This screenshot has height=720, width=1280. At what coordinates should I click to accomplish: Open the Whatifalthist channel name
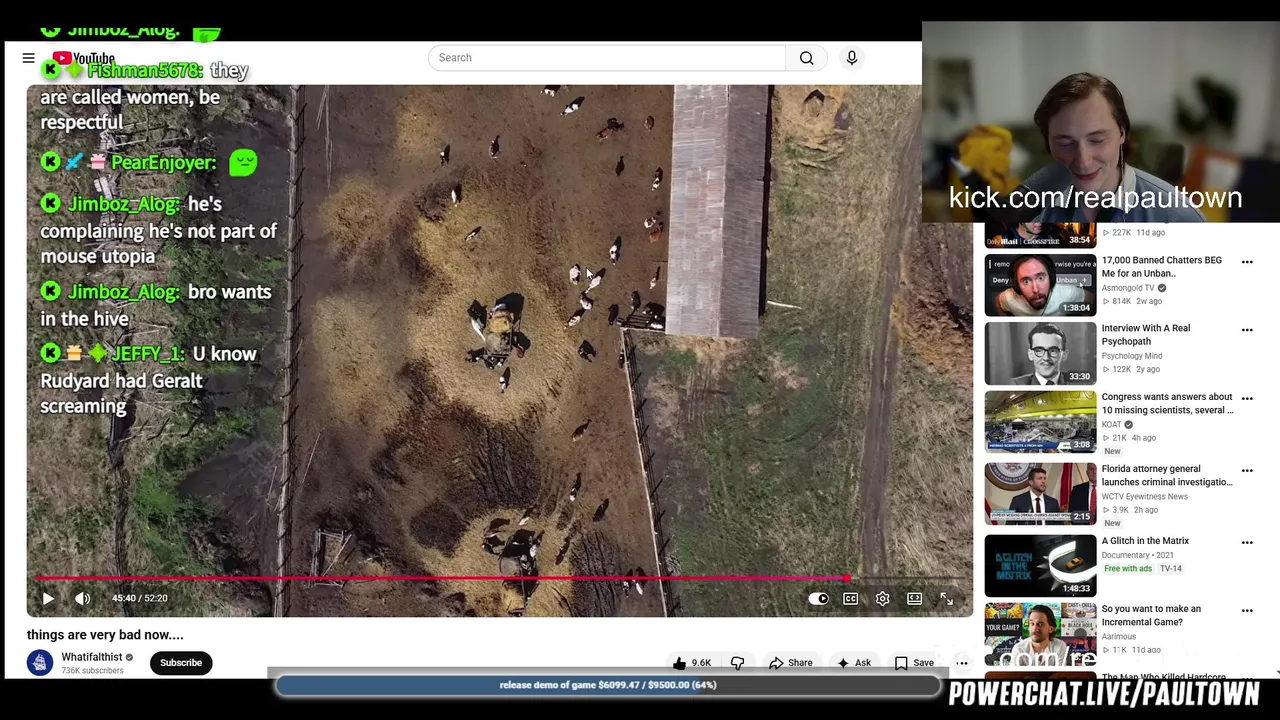pos(91,657)
